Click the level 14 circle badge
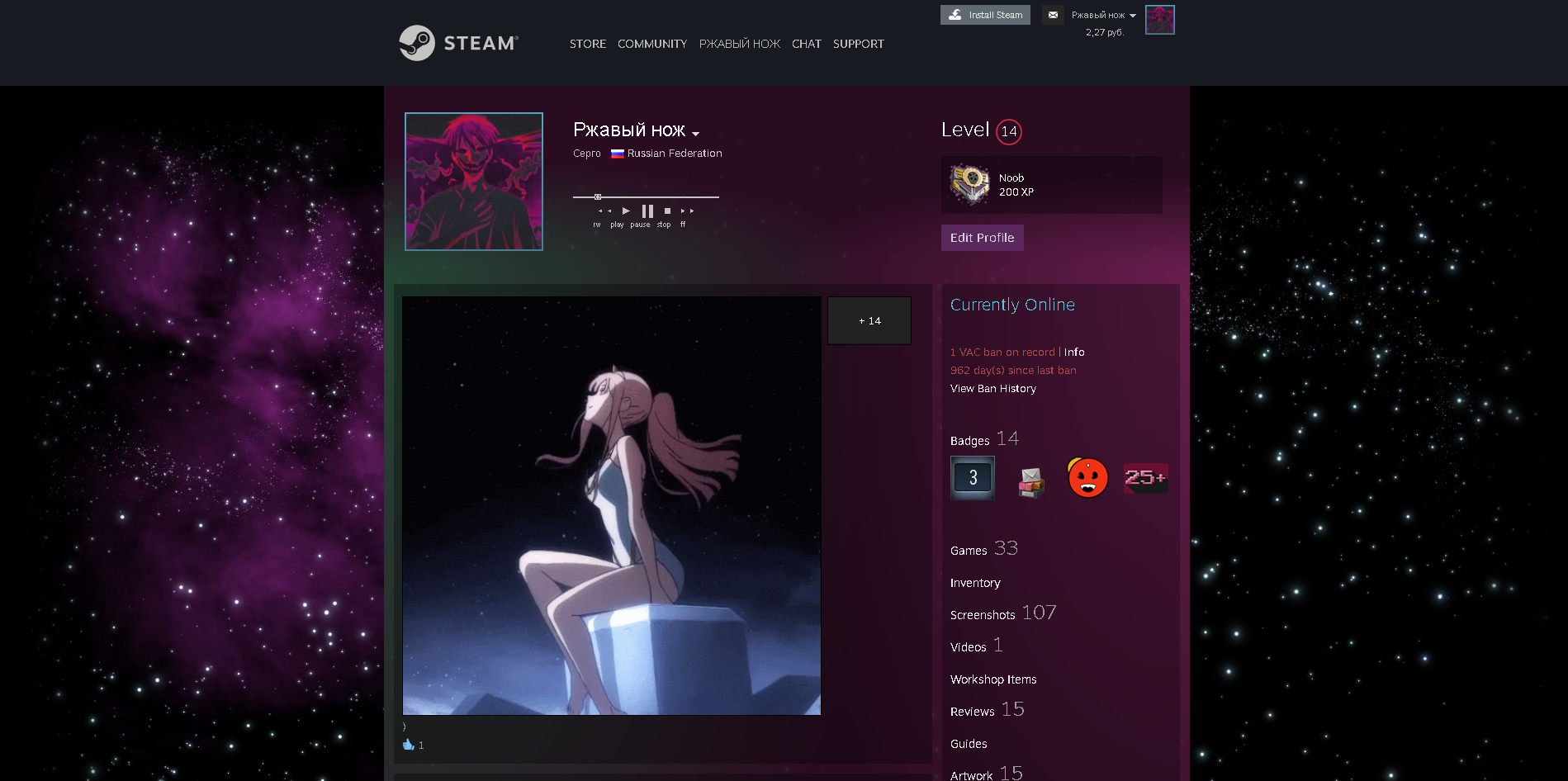The image size is (1568, 781). click(x=1009, y=131)
